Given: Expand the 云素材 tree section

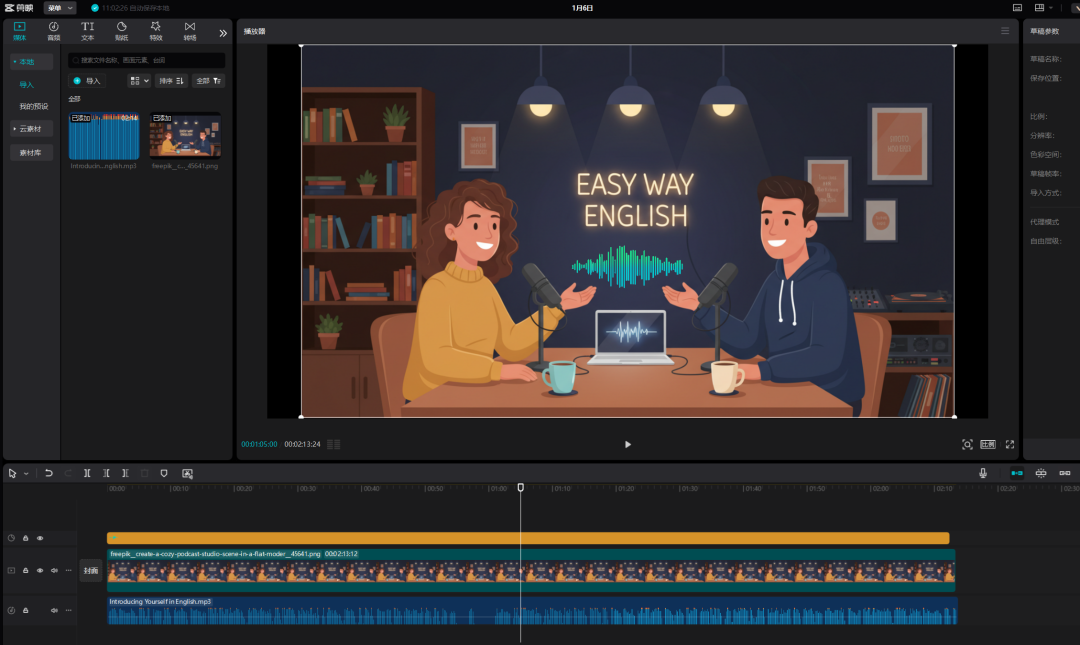Looking at the screenshot, I should [x=31, y=128].
